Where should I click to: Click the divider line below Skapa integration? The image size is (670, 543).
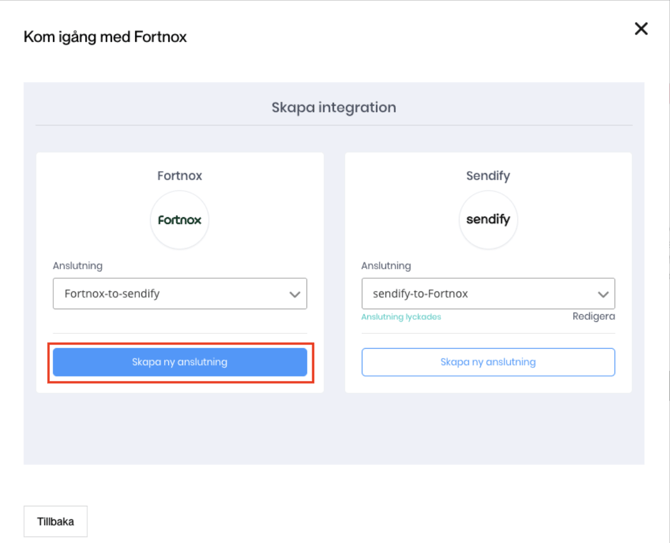click(x=334, y=125)
